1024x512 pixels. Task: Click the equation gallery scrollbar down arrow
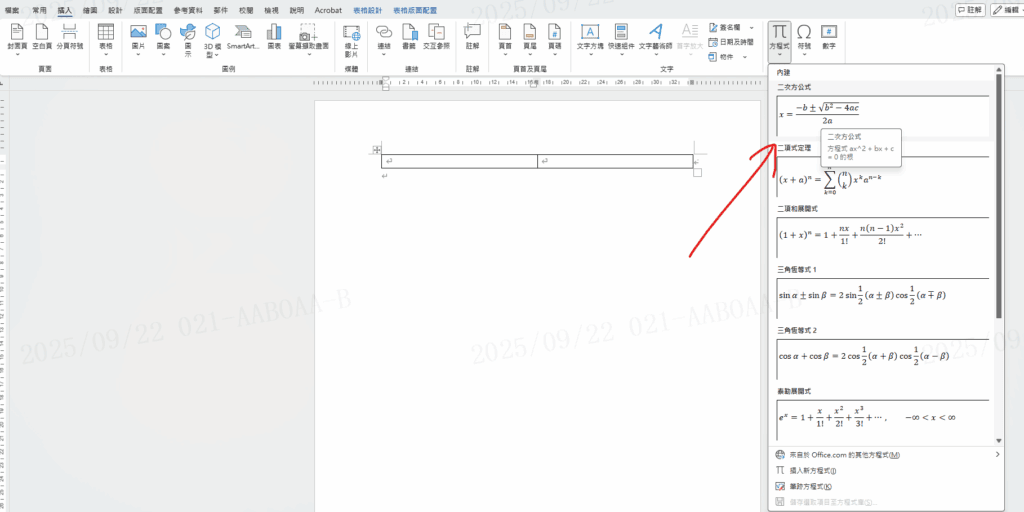[x=997, y=439]
